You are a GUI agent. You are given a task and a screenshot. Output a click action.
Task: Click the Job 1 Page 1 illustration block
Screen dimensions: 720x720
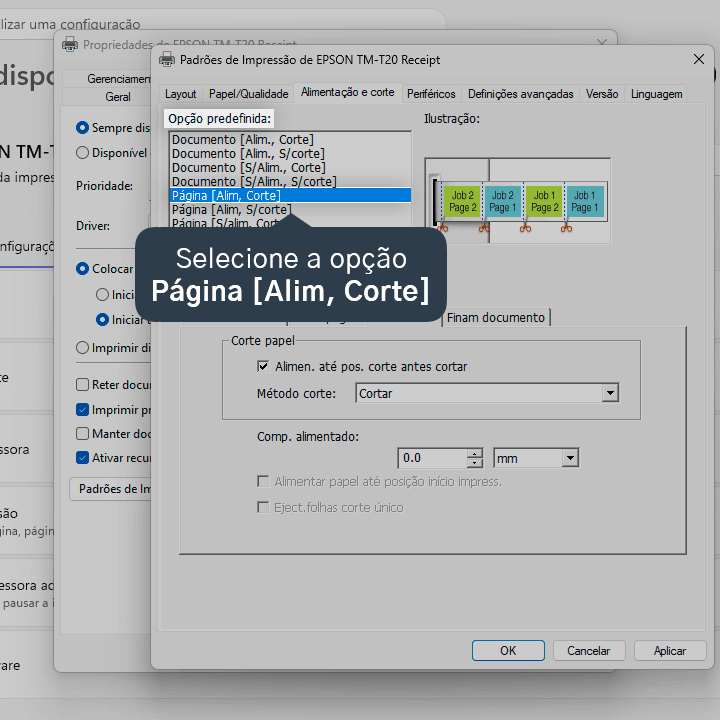click(x=585, y=202)
